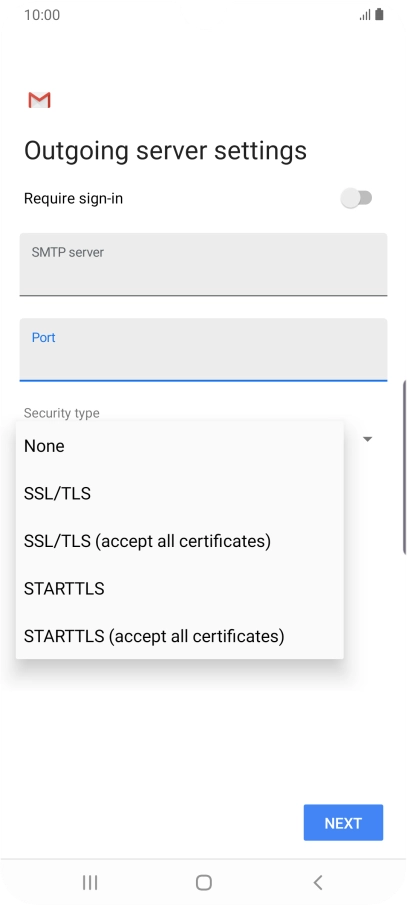The image size is (407, 906).
Task: Focus the Port input field
Action: pos(204,350)
